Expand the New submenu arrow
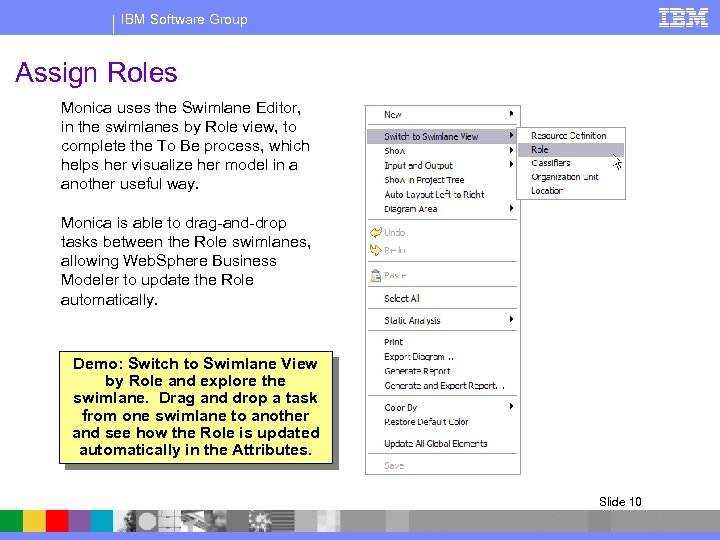Viewport: 720px width, 540px height. 512,113
